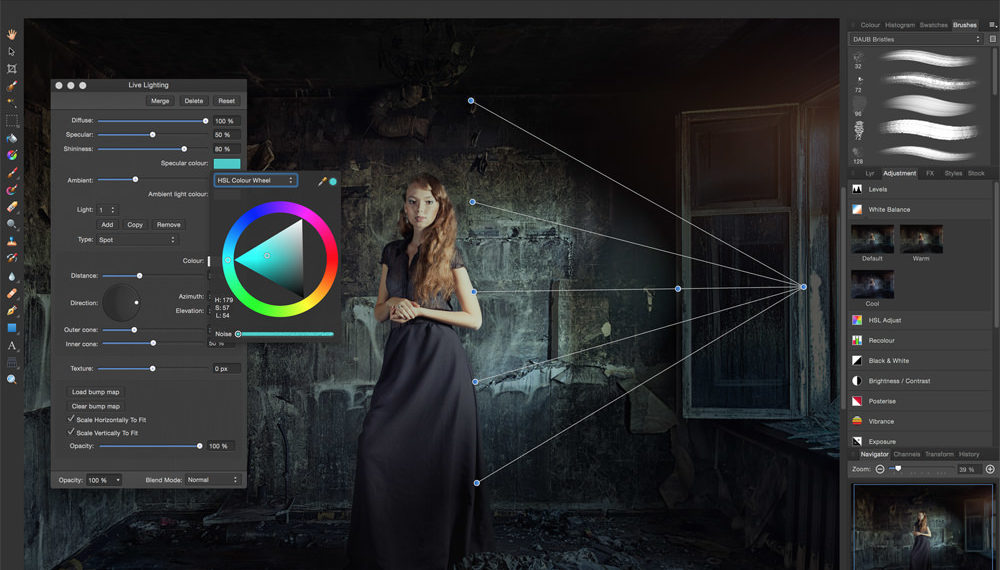Screen dimensions: 1000x570
Task: Click the White Balance adjustment icon
Action: pos(857,209)
